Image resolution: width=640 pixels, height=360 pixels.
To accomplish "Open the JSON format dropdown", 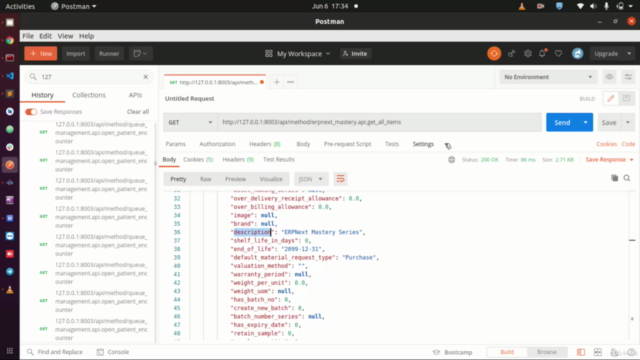I will coord(311,179).
